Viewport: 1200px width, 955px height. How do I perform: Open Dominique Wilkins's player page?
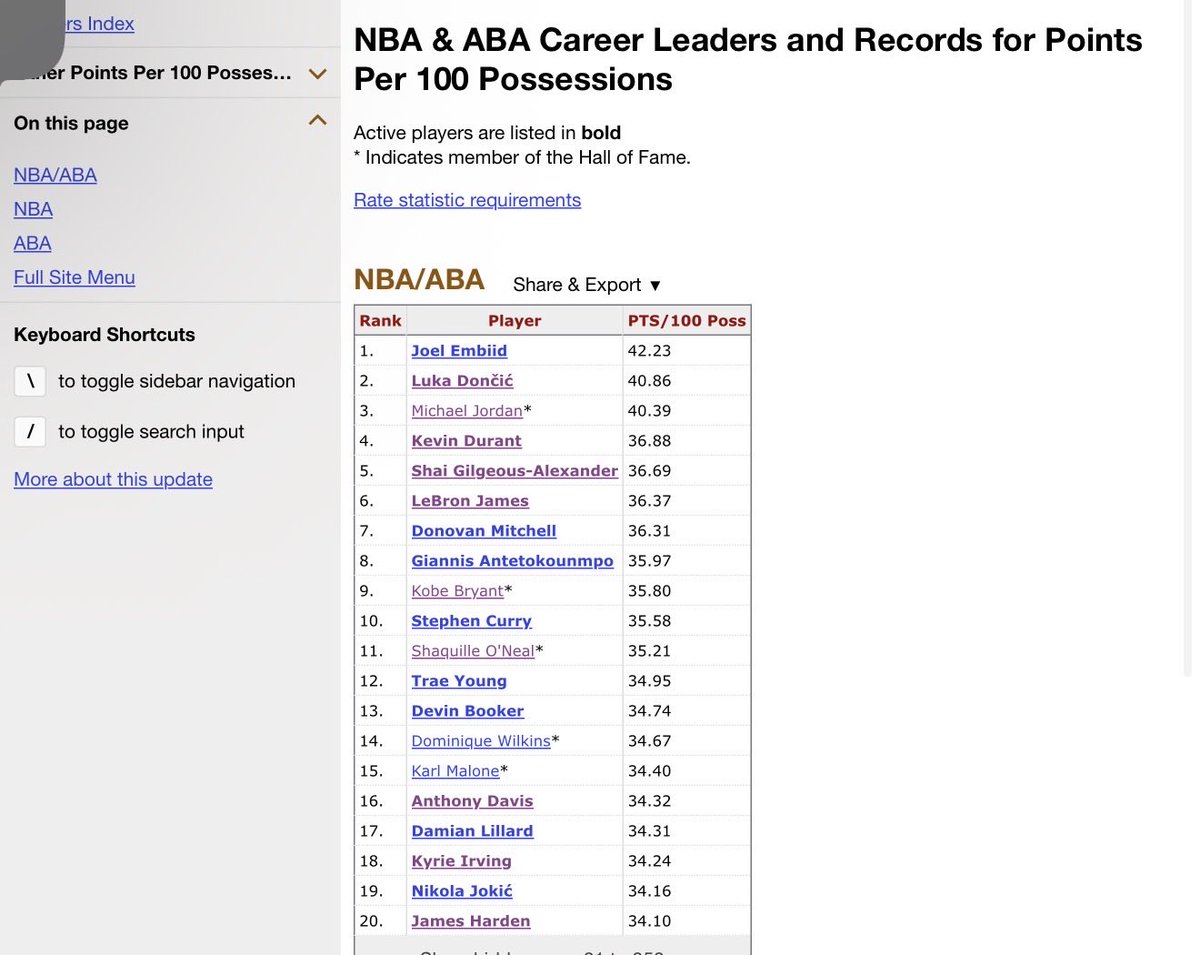coord(481,741)
